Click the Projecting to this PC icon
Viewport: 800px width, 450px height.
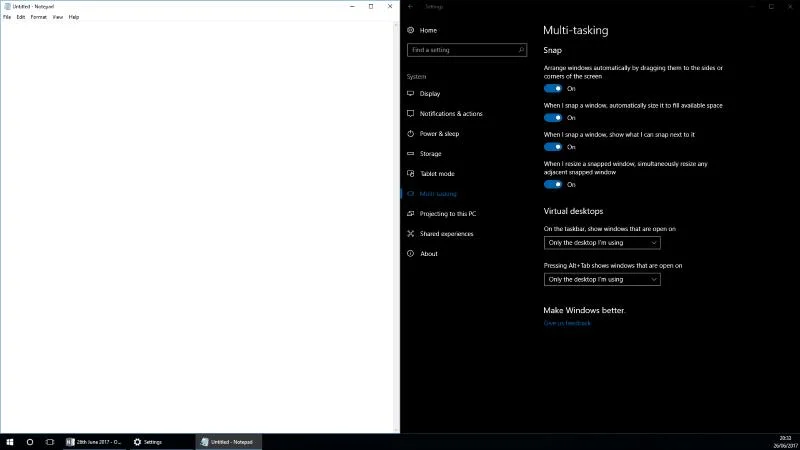(x=410, y=214)
